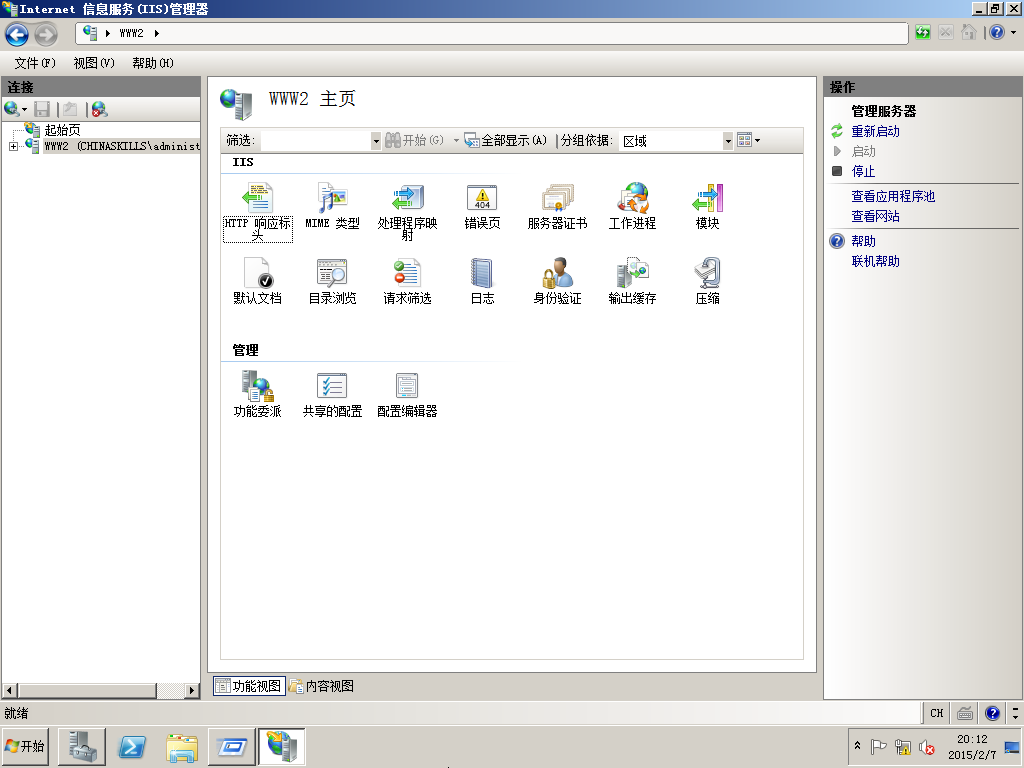Click the 帮助 link in actions pane
This screenshot has height=768, width=1024.
click(863, 241)
